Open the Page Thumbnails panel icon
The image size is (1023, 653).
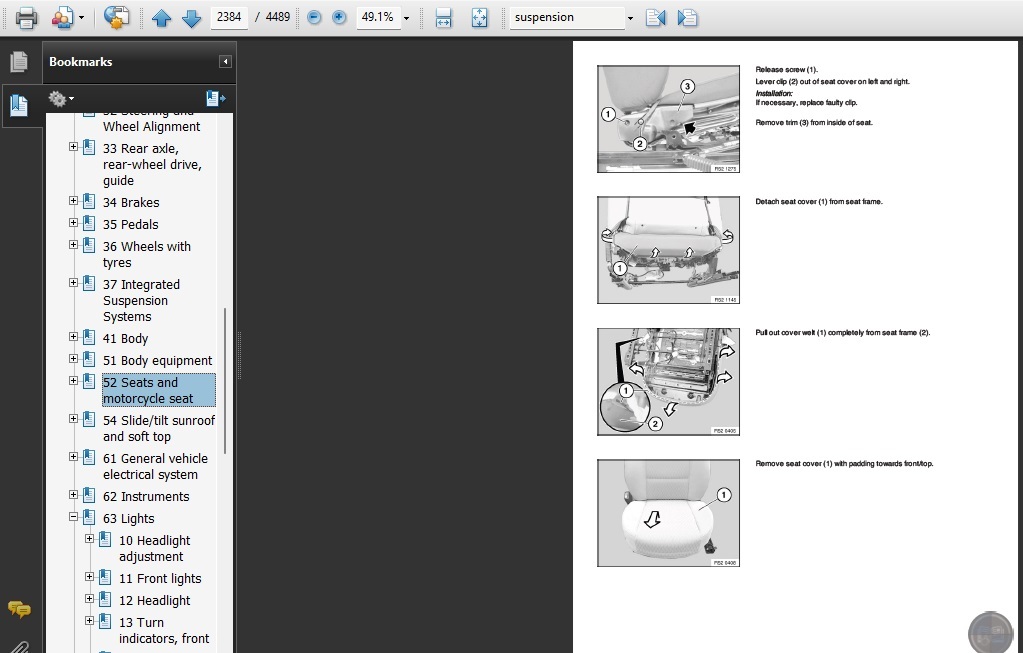19,62
